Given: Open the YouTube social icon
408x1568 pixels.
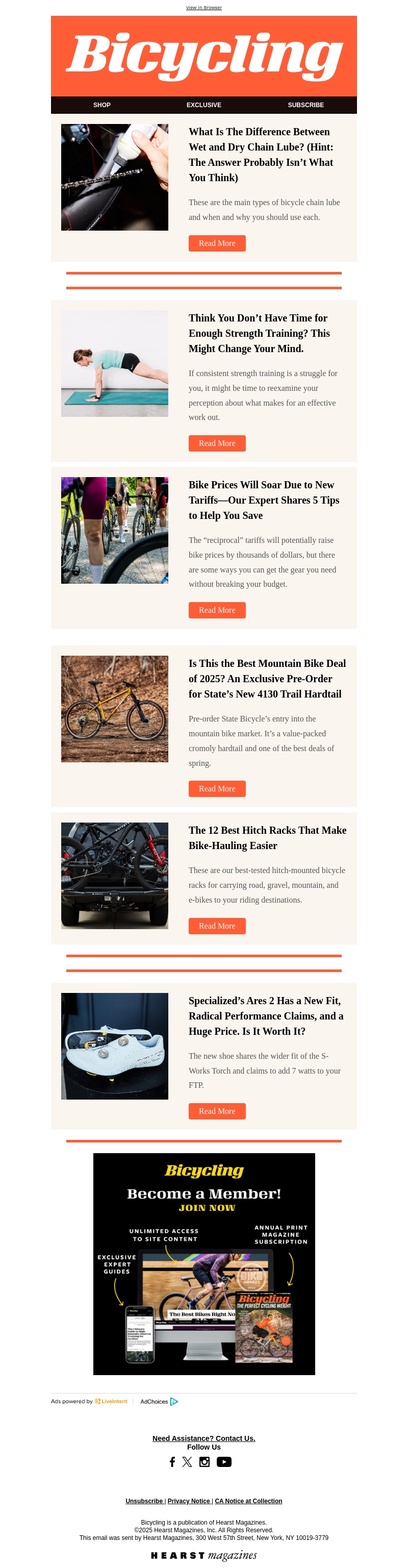Looking at the screenshot, I should 224,1461.
